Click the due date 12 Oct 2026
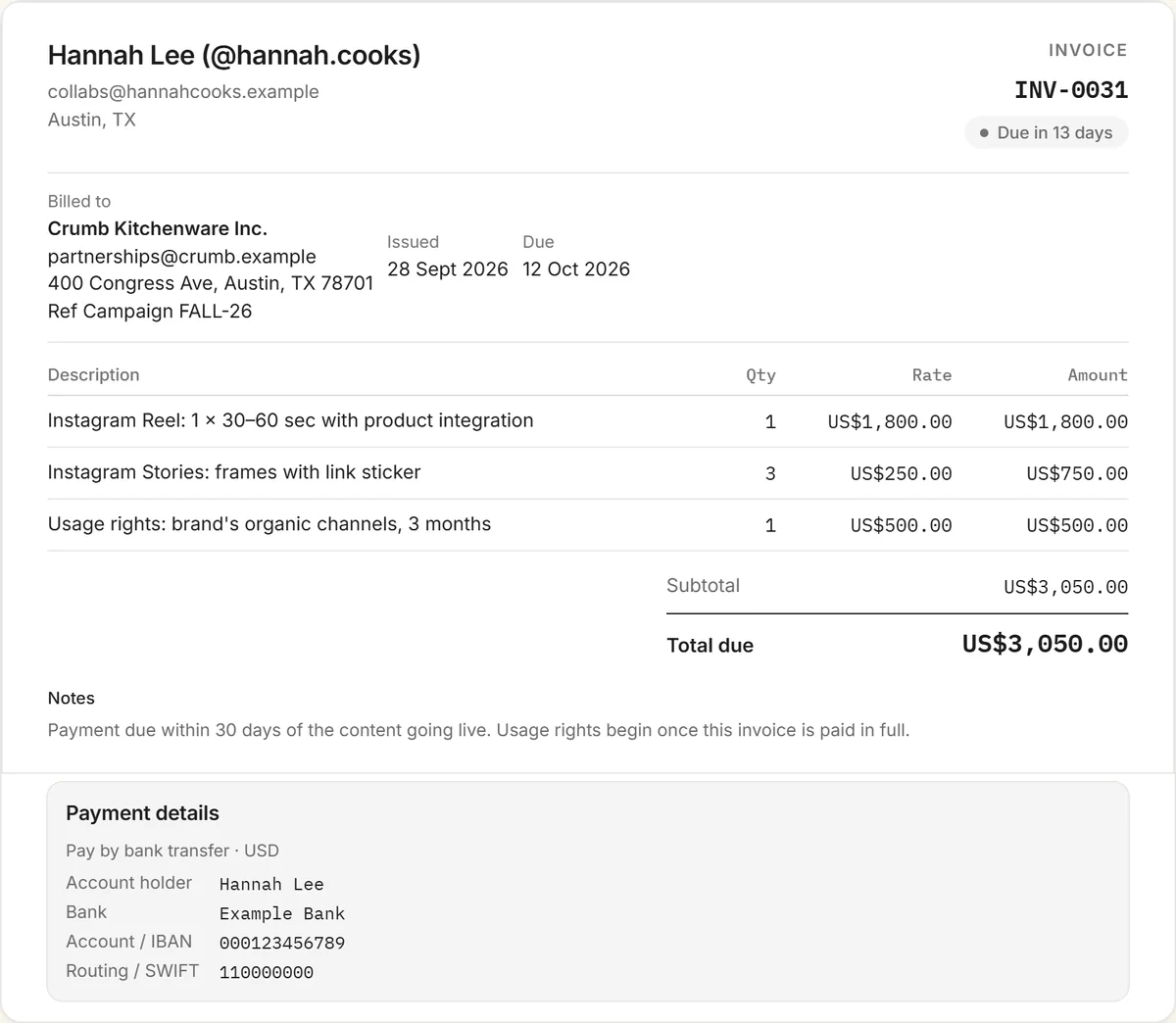 pyautogui.click(x=576, y=269)
